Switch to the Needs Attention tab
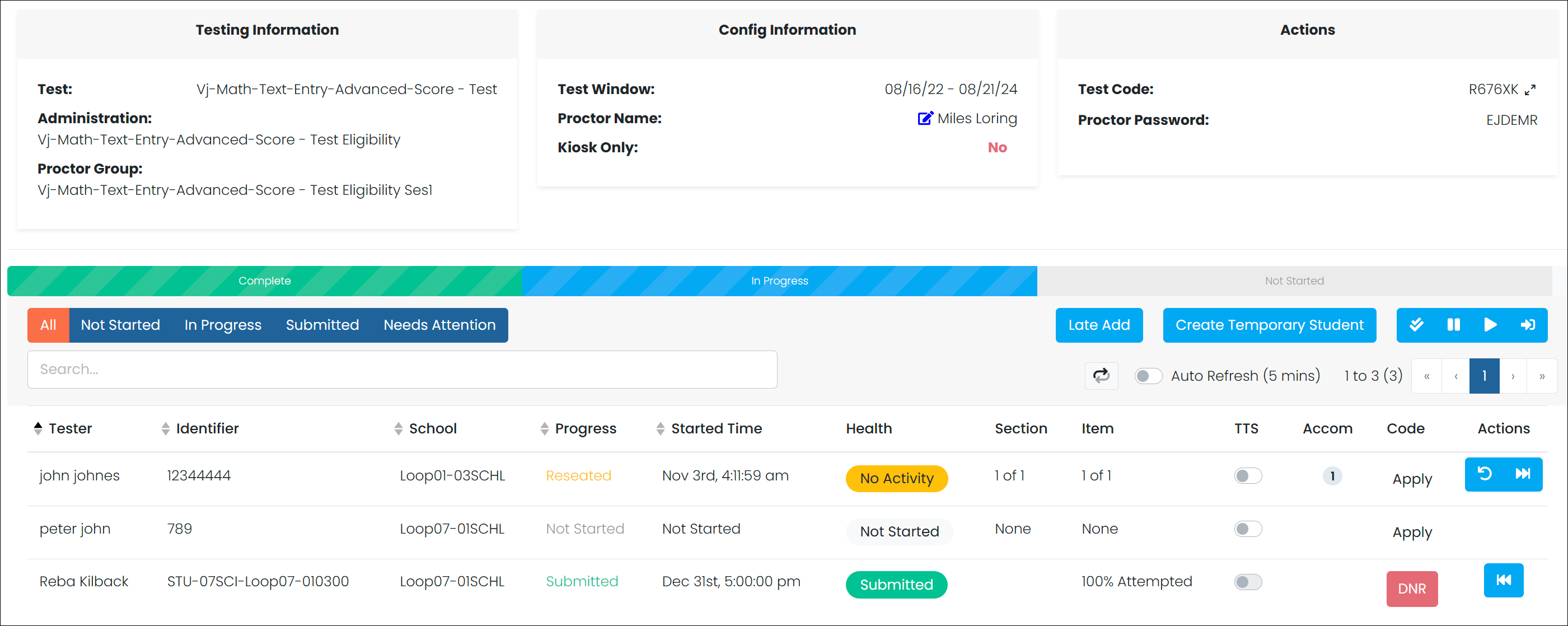Screen dimensions: 1568x626 (x=439, y=325)
